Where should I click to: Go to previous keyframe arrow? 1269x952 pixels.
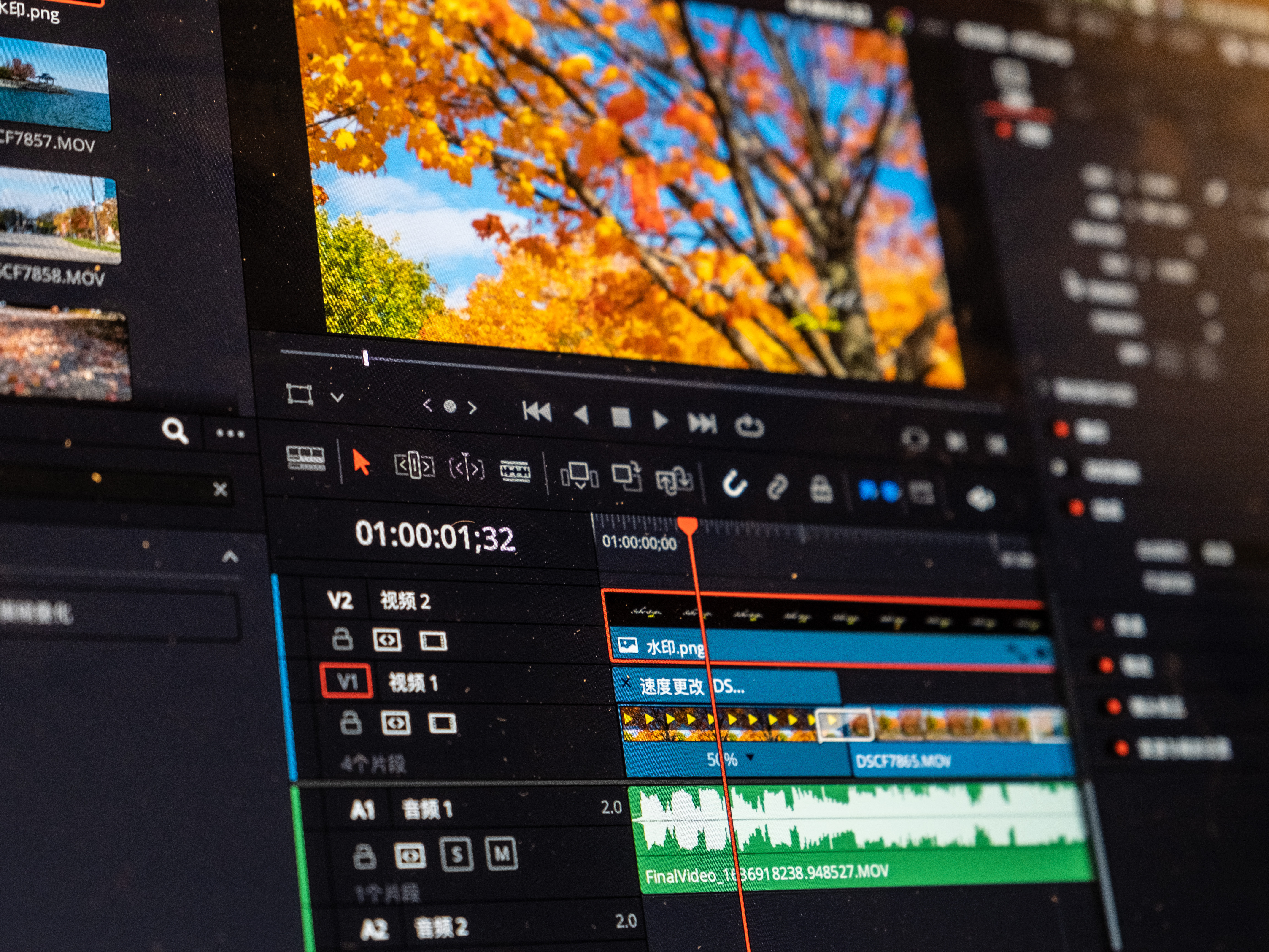click(x=427, y=405)
